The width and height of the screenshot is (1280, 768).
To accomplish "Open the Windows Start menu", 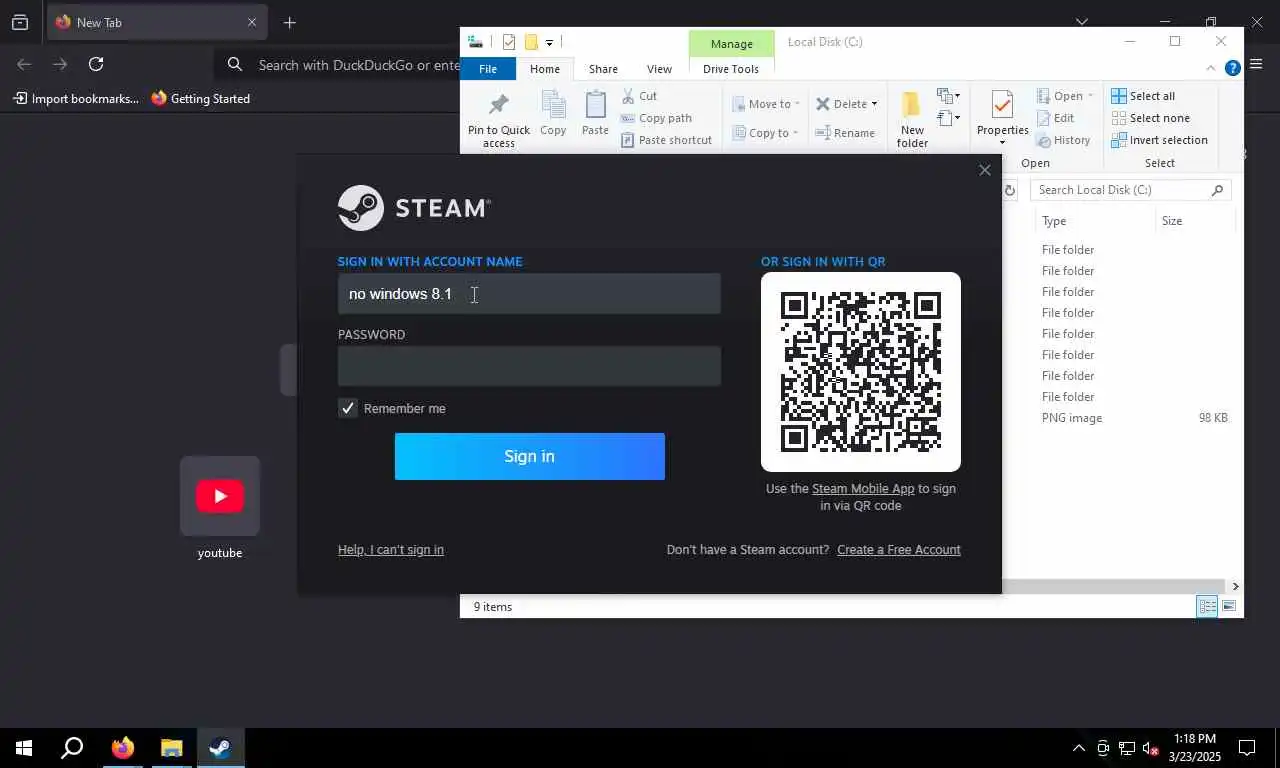I will [x=24, y=748].
